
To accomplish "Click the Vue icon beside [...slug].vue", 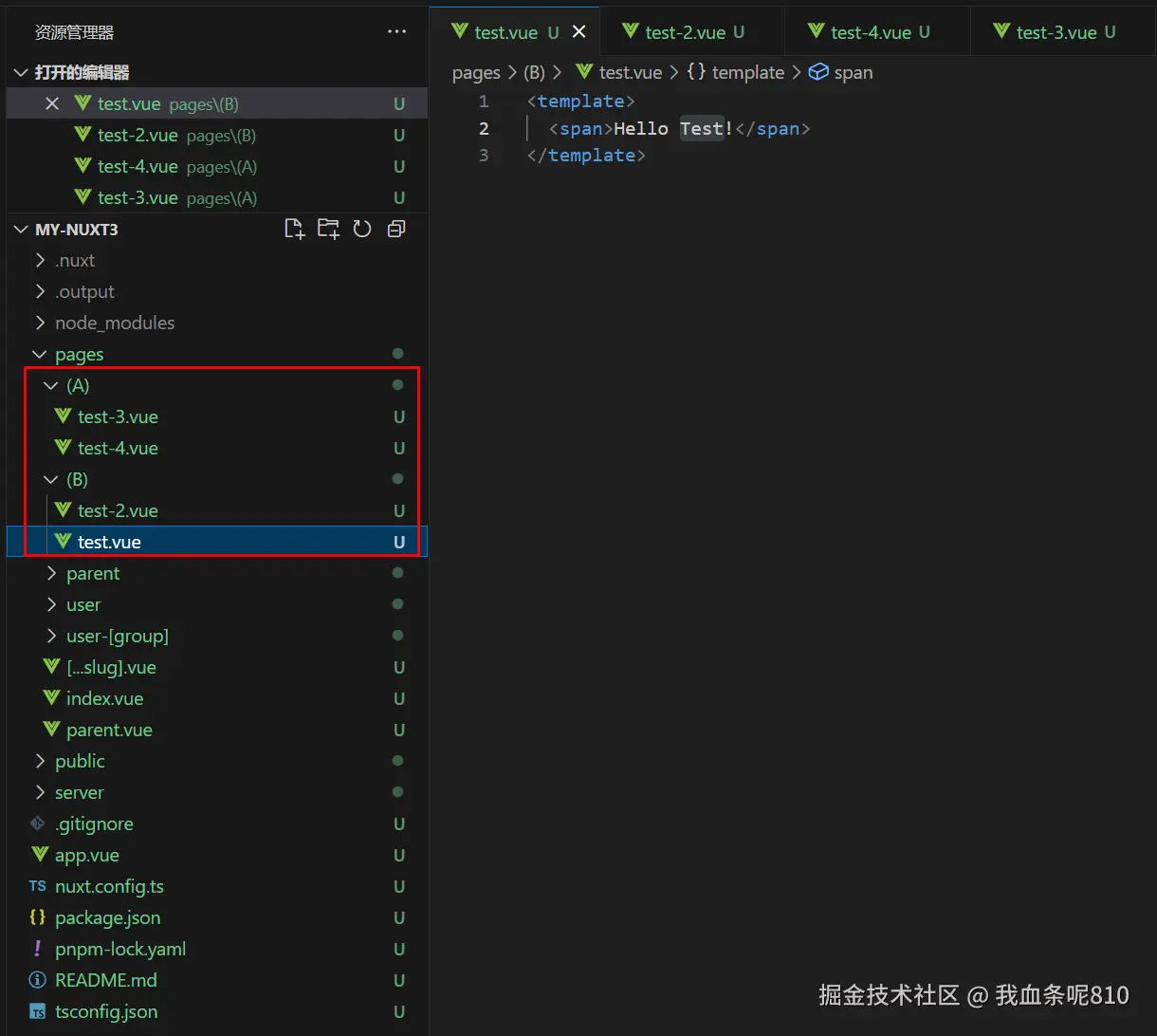I will coord(51,666).
